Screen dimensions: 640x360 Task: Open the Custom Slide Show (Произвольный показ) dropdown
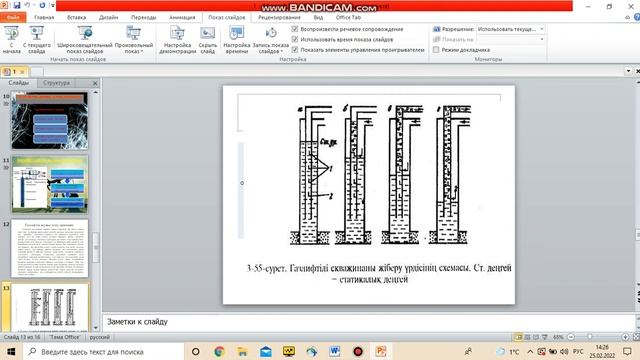(x=134, y=39)
